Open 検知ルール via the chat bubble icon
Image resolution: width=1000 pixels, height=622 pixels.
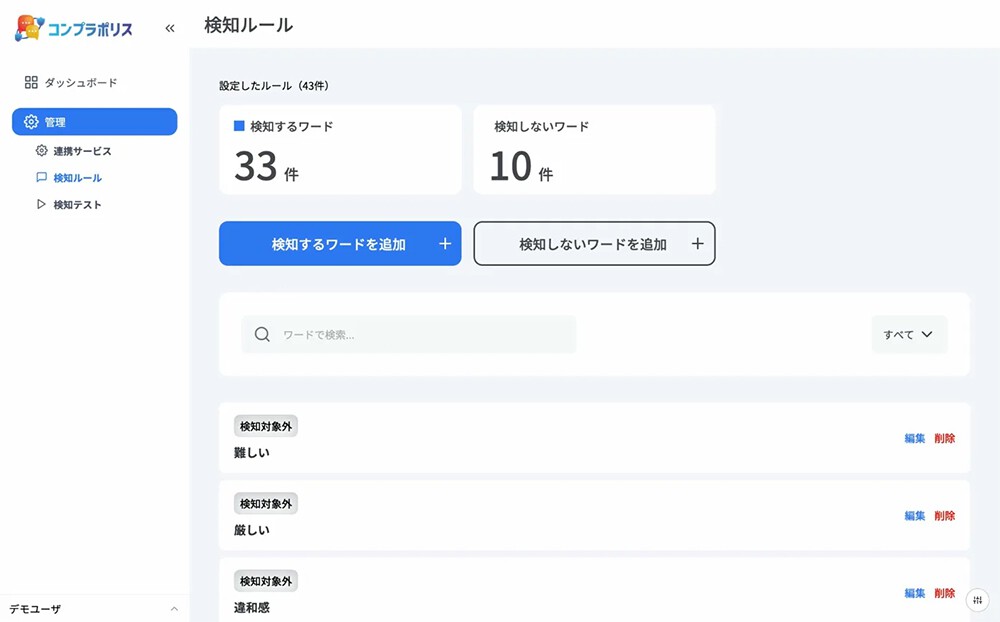click(x=42, y=178)
